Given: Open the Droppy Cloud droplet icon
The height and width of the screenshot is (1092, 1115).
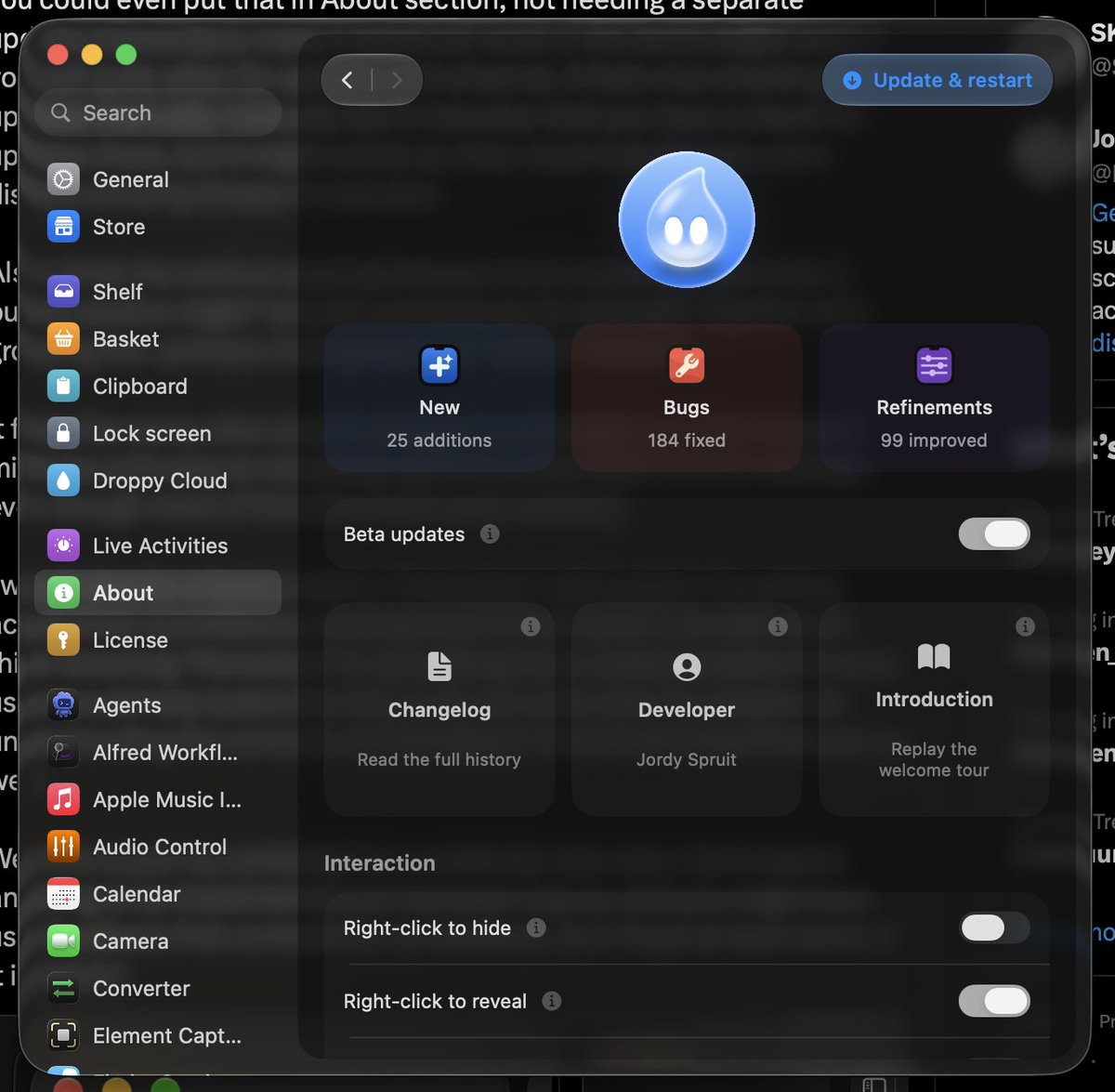Looking at the screenshot, I should point(63,481).
